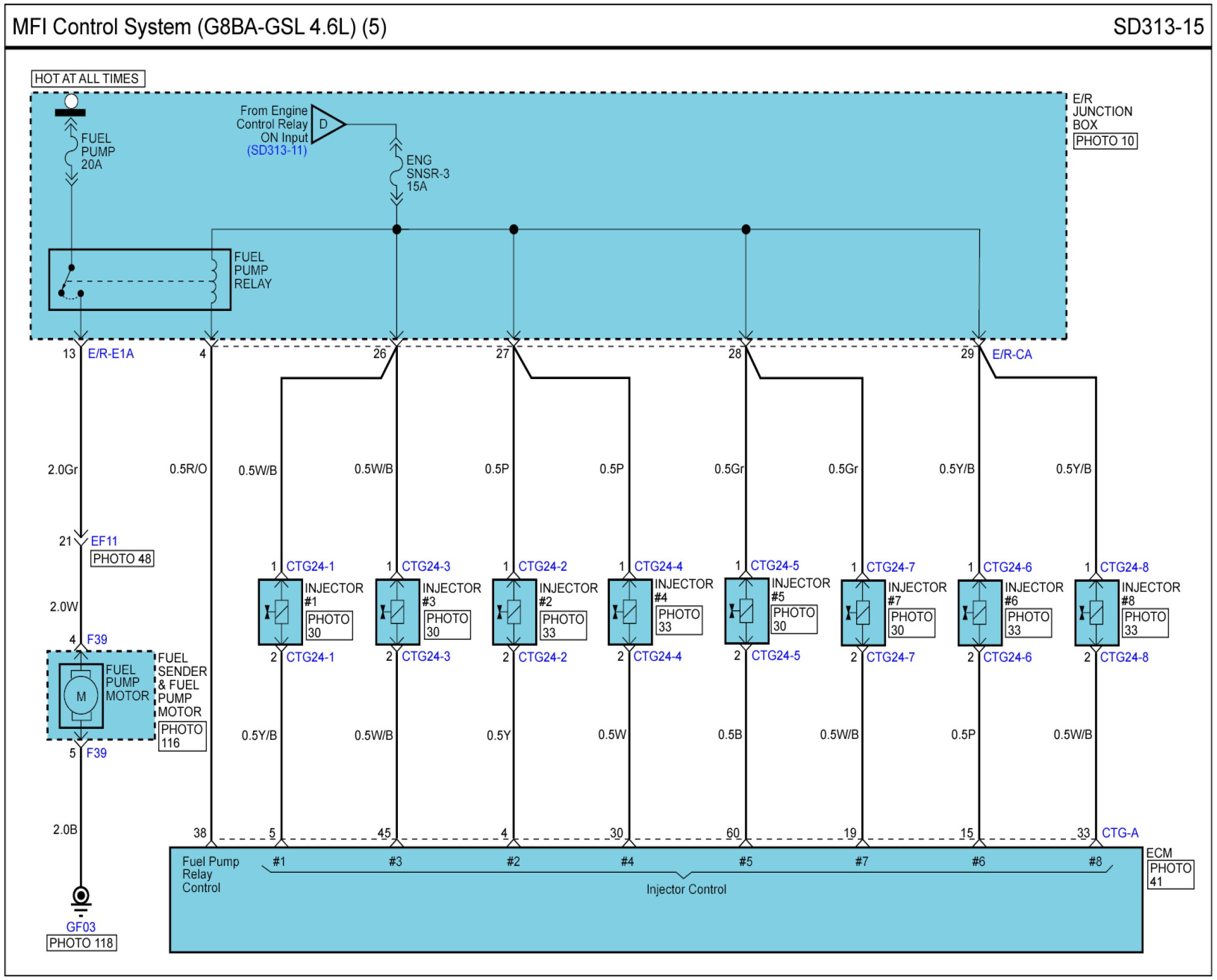
Task: Click the fuel pump motor M symbol
Action: (x=81, y=696)
